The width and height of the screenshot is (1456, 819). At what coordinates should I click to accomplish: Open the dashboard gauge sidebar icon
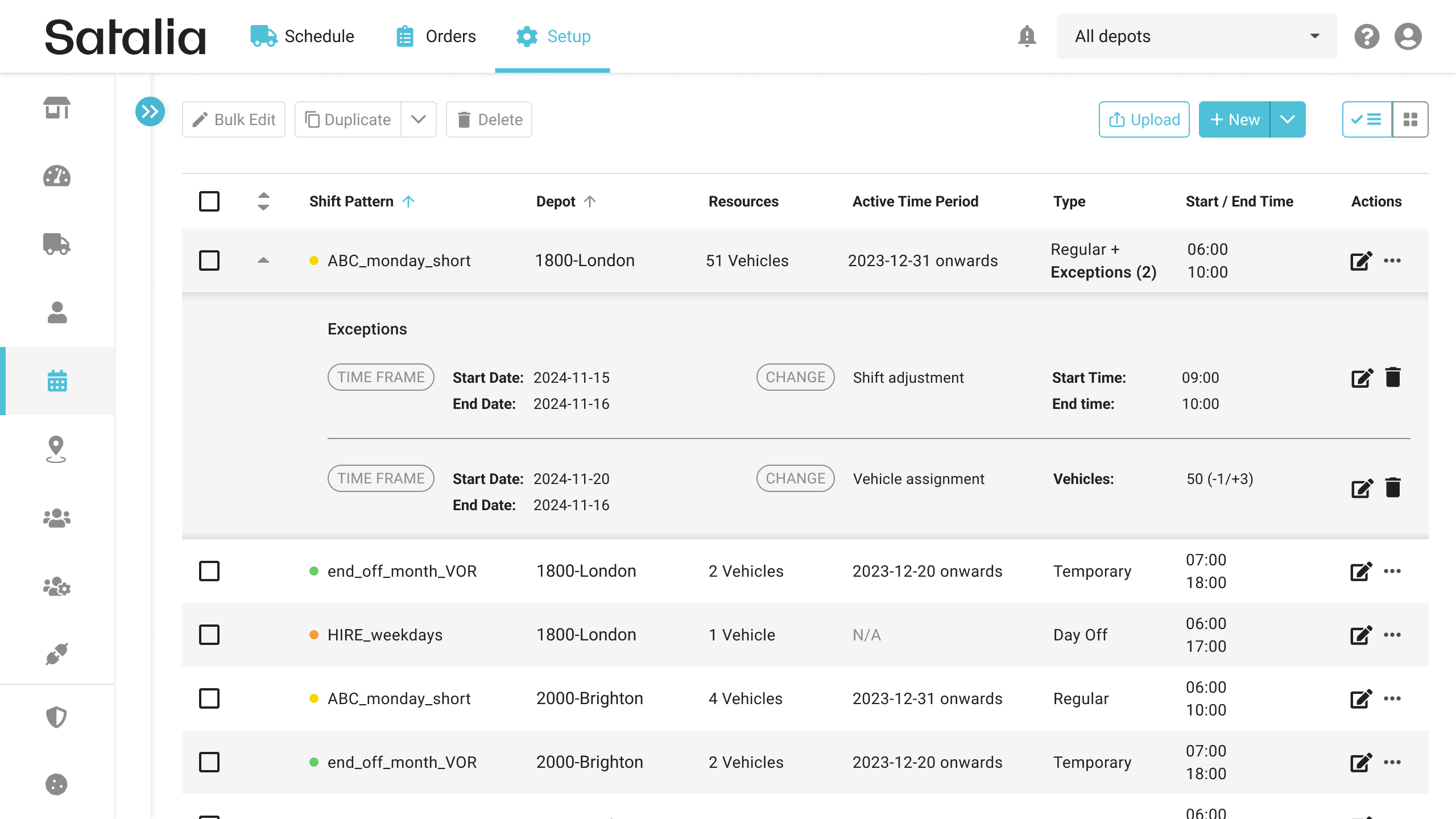pyautogui.click(x=57, y=176)
